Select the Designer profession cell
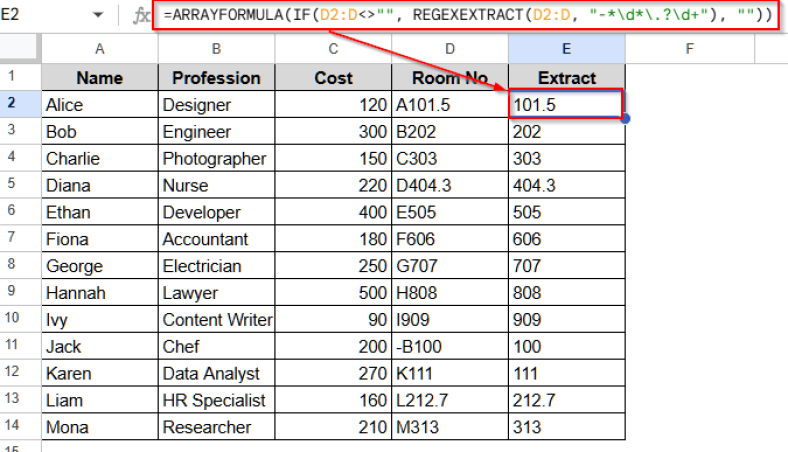This screenshot has height=452, width=788. pos(216,105)
